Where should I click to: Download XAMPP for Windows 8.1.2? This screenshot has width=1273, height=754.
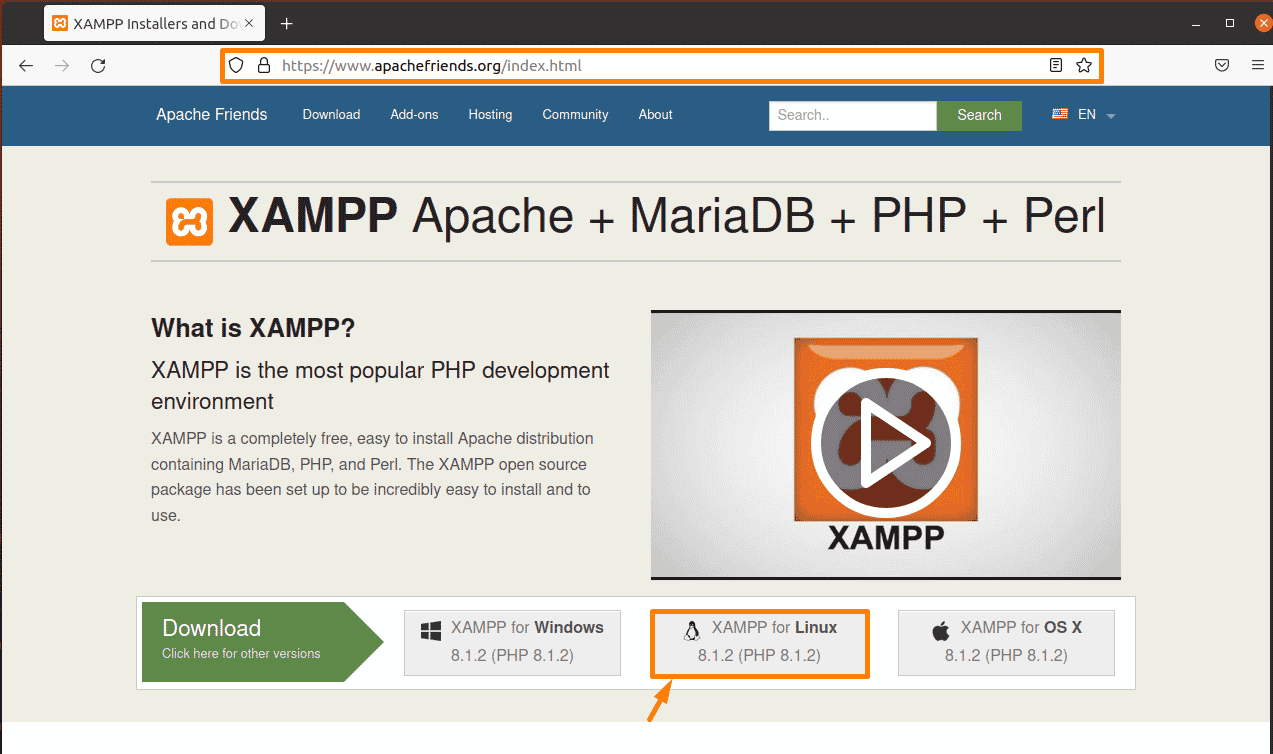click(512, 642)
